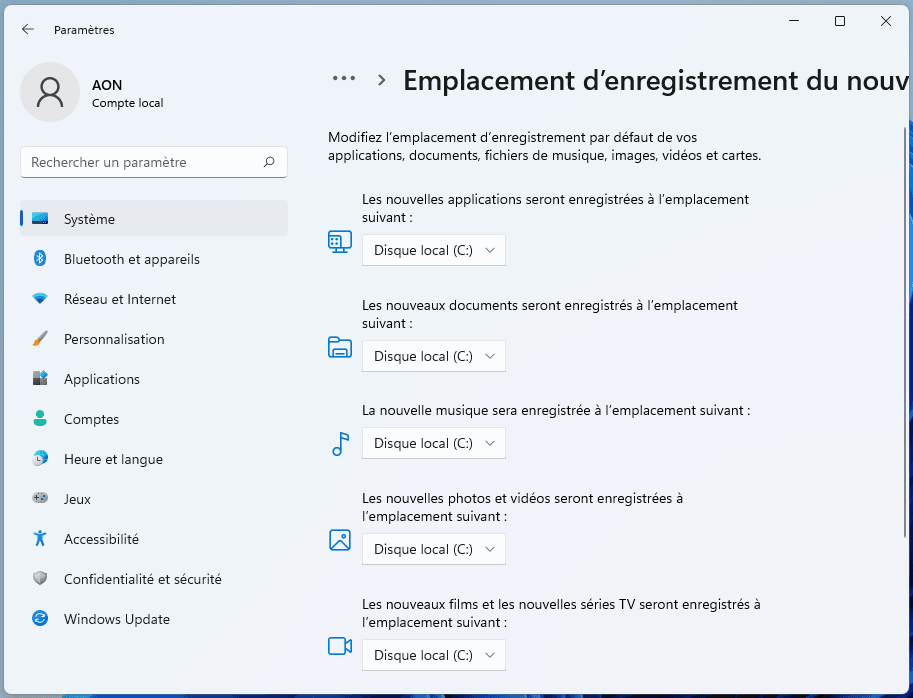Expand the new music save location dropdown

point(434,443)
